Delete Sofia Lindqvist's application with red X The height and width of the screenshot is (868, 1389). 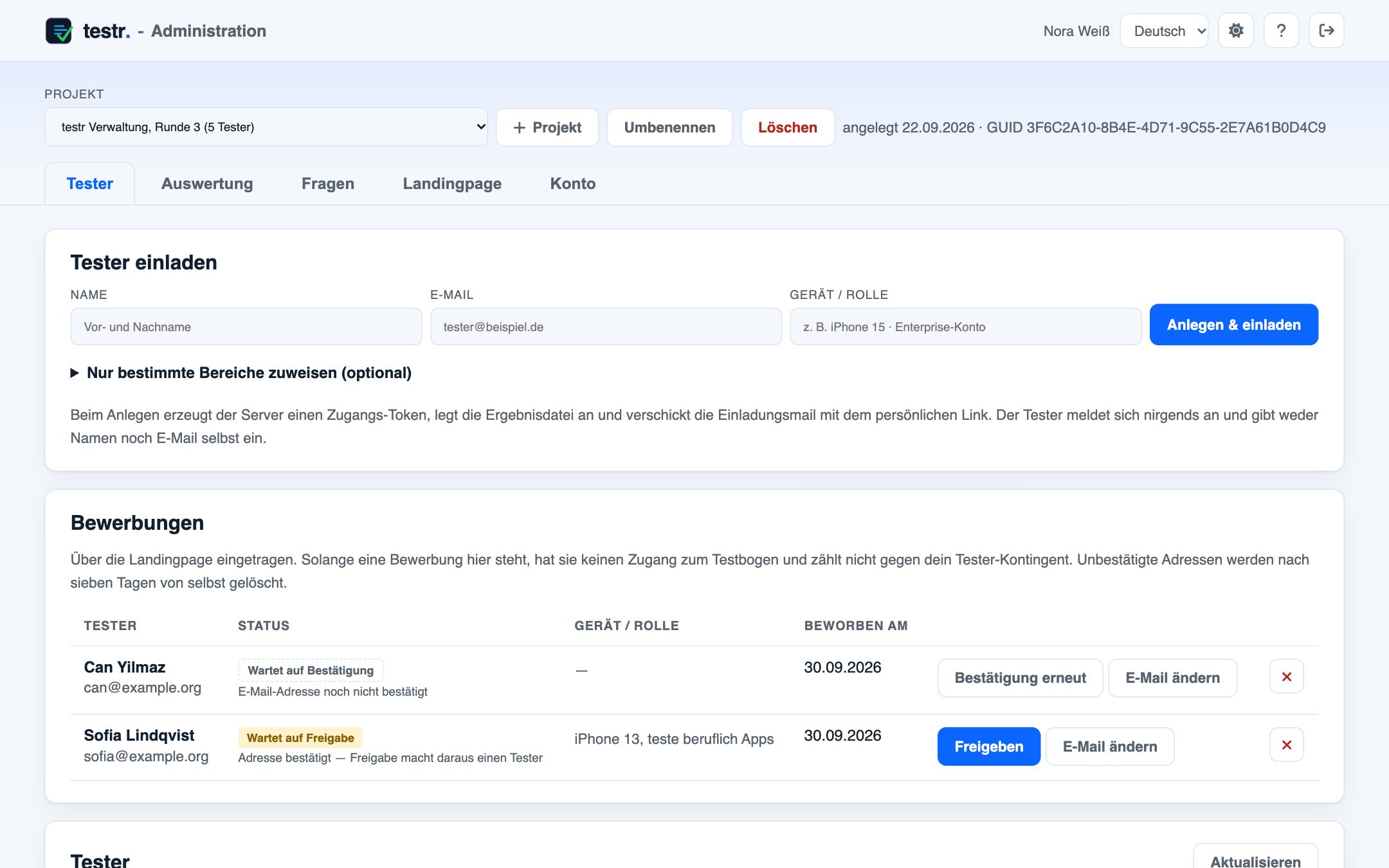pyautogui.click(x=1286, y=745)
